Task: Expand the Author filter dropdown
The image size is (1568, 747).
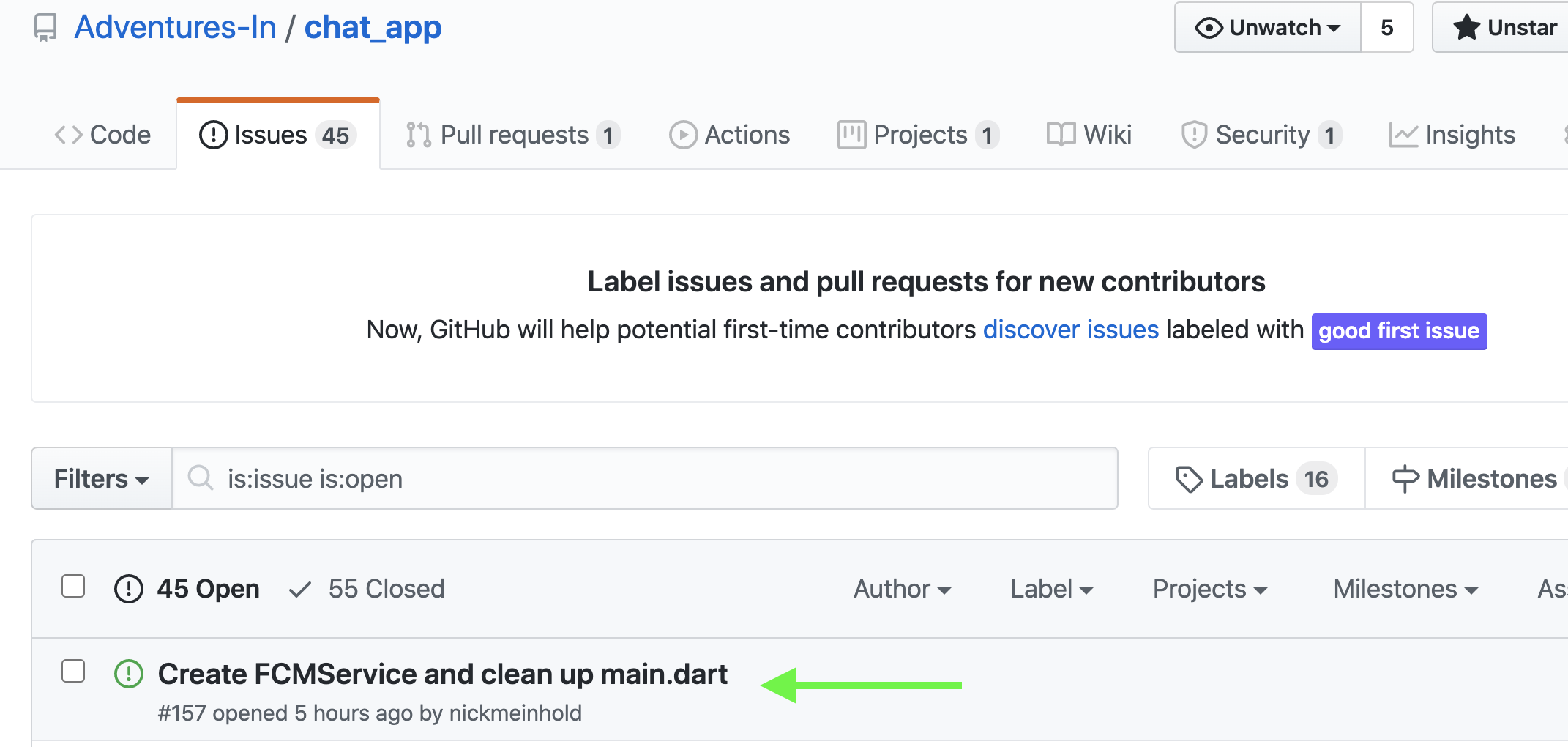Action: tap(902, 589)
